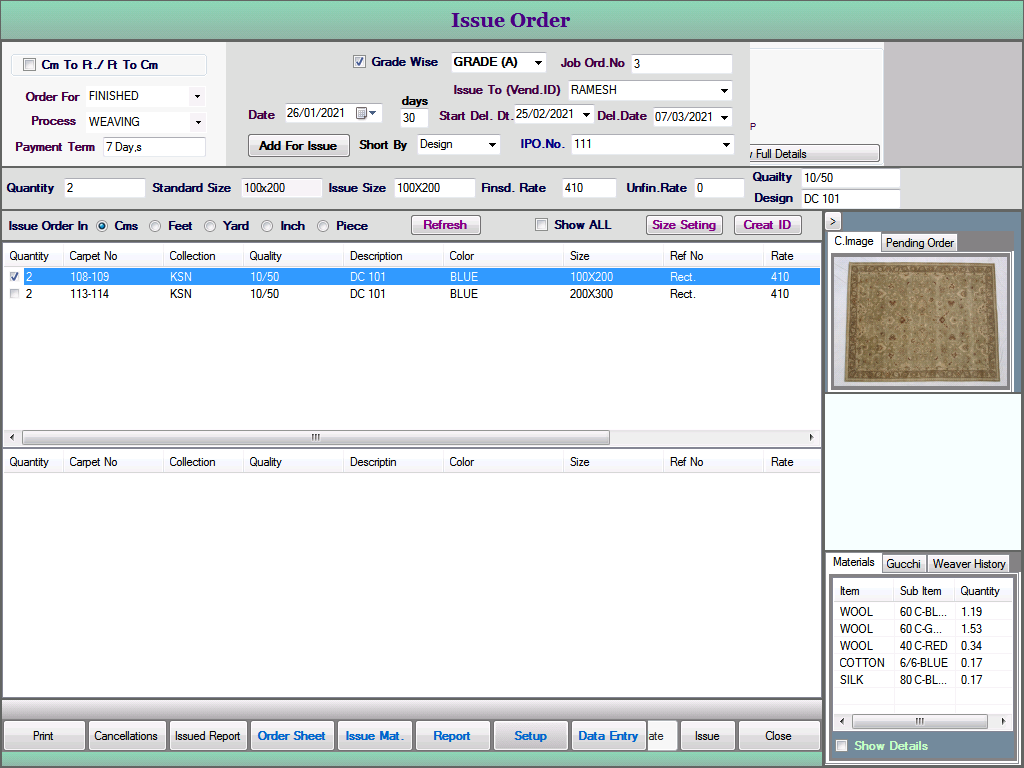The width and height of the screenshot is (1024, 768).
Task: Enable Cm To Ft / Ft To Cm checkbox
Action: 29,65
